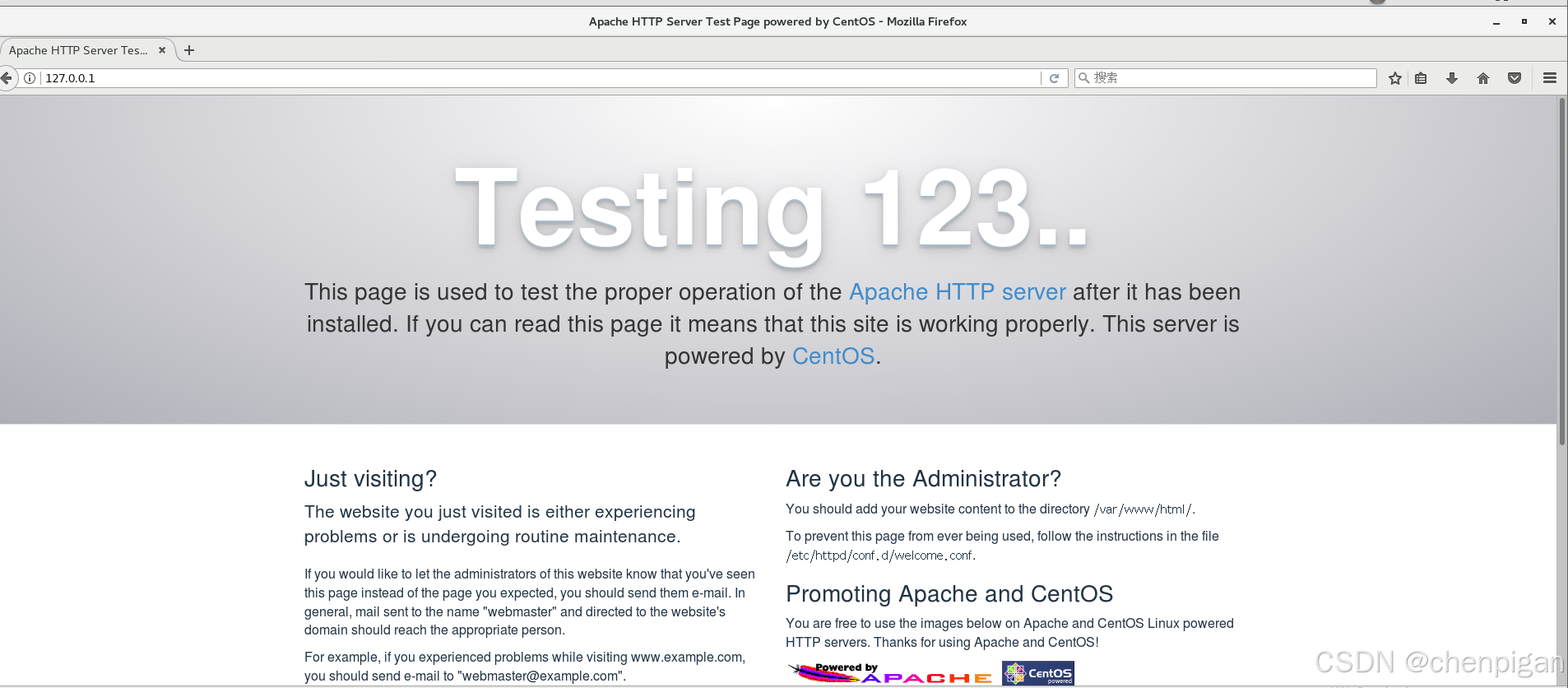Click the "Just visiting?" heading
Screen dimensions: 1568x688
tap(370, 479)
